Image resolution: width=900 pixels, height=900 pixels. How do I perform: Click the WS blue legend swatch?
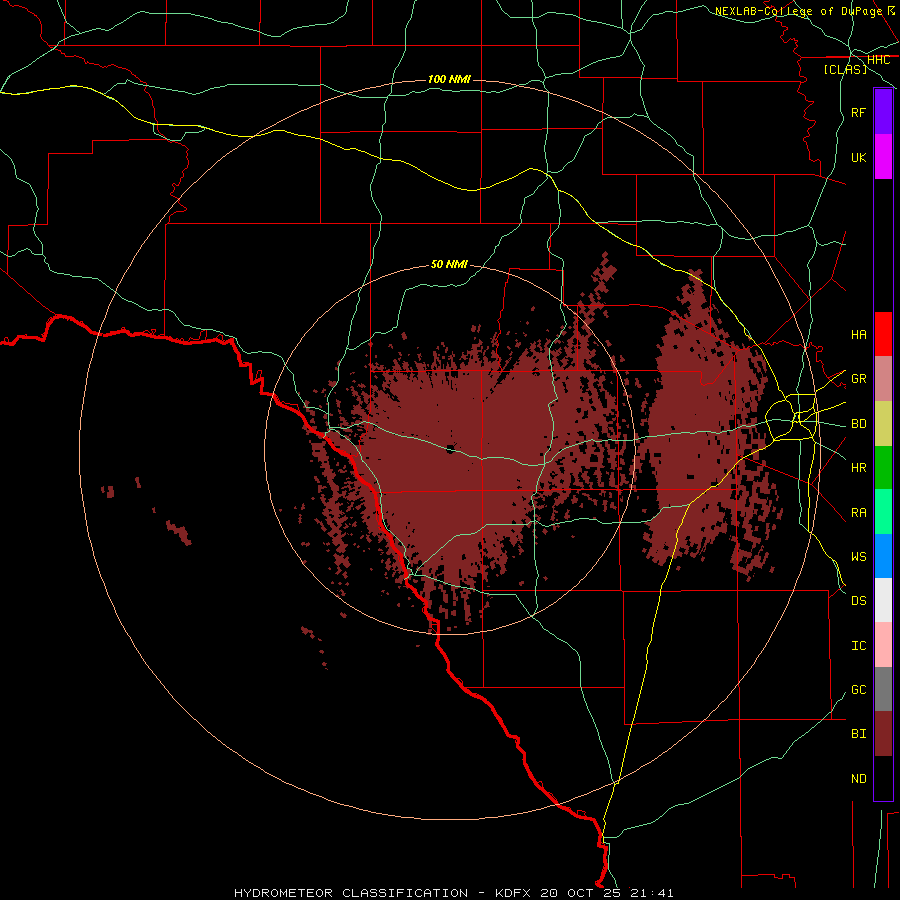tap(883, 556)
